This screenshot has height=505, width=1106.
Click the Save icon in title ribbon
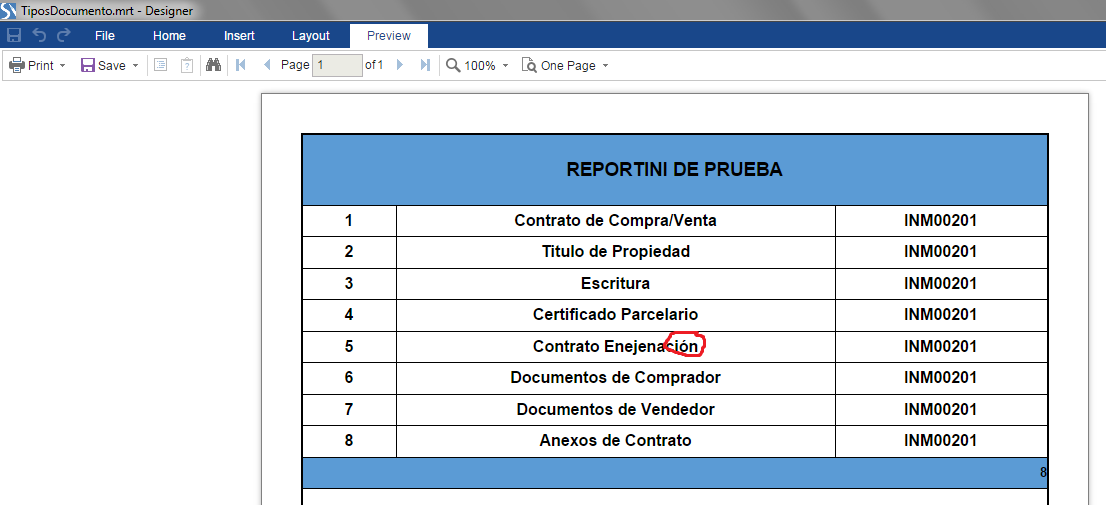(x=13, y=35)
